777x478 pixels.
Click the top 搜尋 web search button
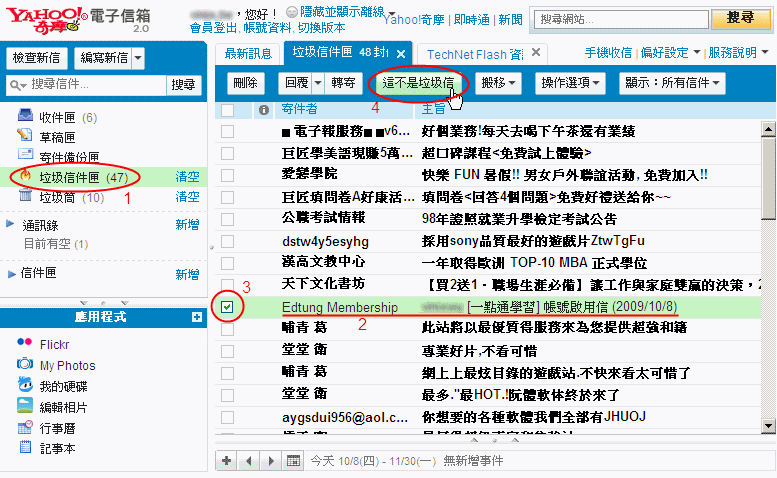click(740, 18)
